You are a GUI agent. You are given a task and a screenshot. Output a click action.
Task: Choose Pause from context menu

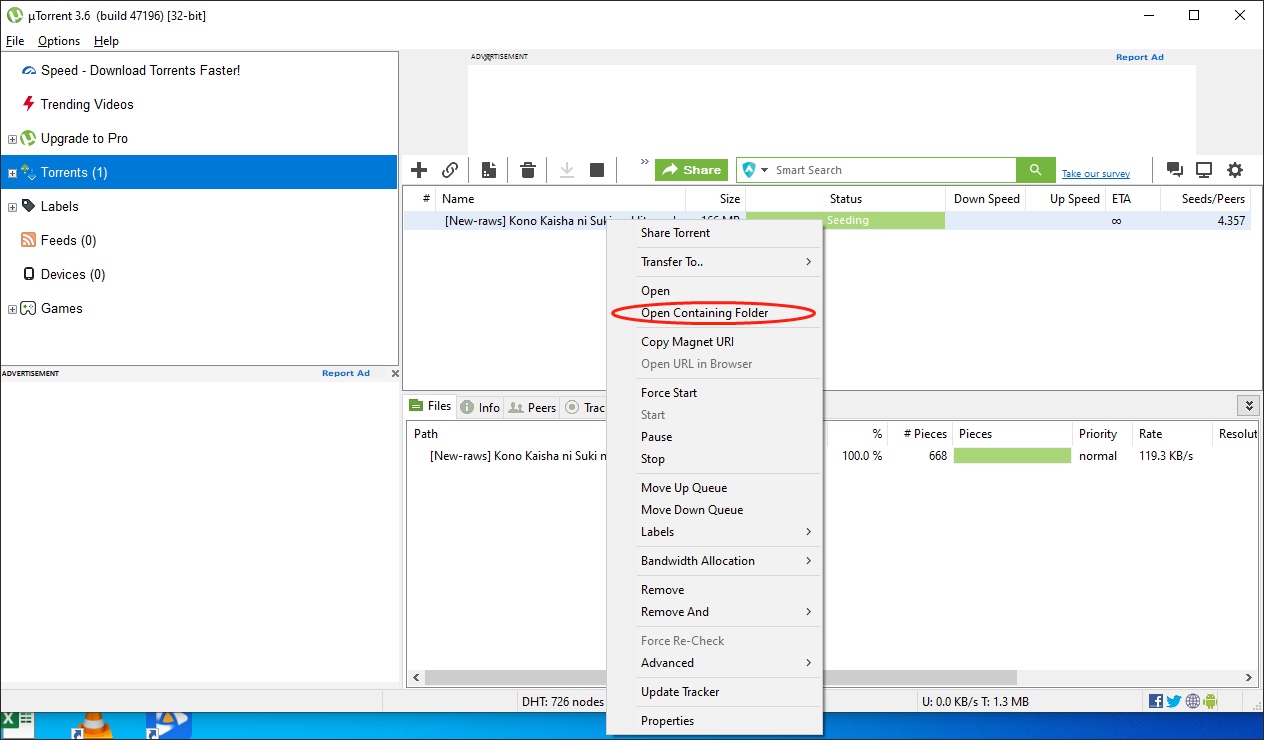[x=715, y=437]
